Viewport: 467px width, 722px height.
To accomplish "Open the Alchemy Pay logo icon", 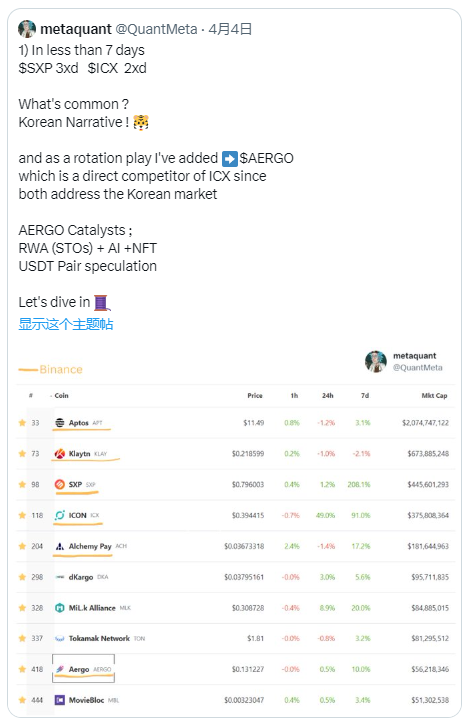I will point(59,546).
